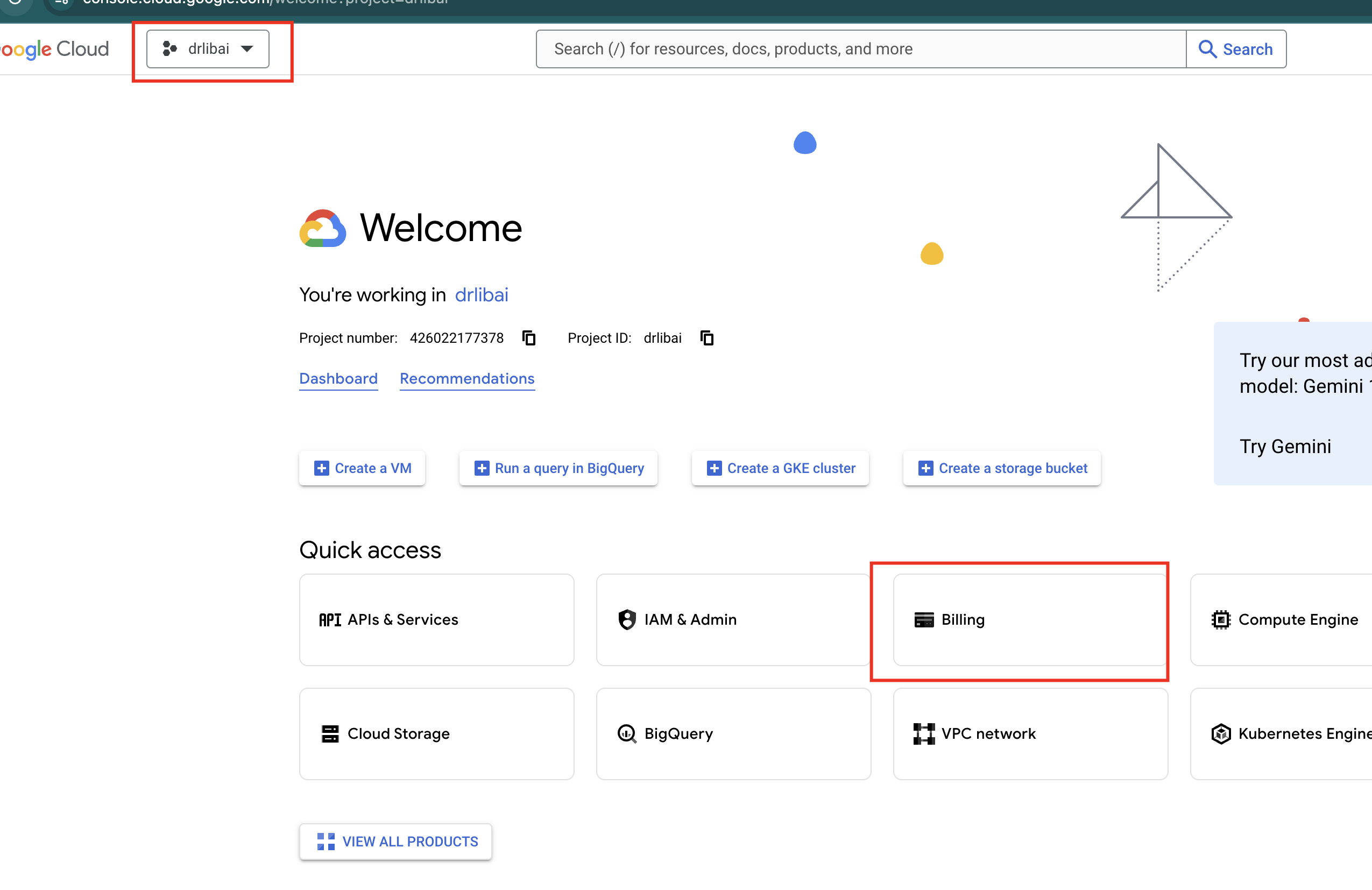The width and height of the screenshot is (1372, 890).
Task: Click View All Products
Action: point(395,842)
